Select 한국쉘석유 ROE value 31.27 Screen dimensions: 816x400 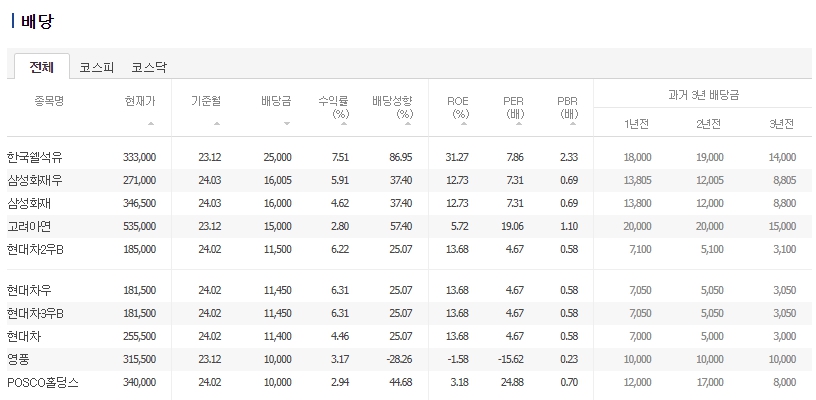point(457,157)
